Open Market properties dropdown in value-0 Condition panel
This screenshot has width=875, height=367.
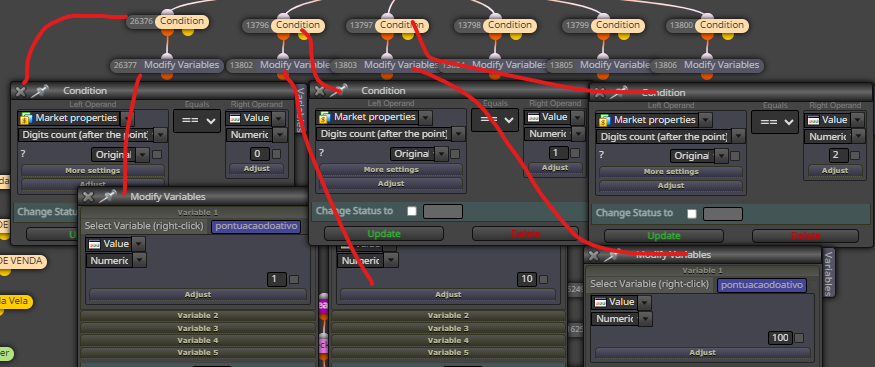[x=127, y=118]
